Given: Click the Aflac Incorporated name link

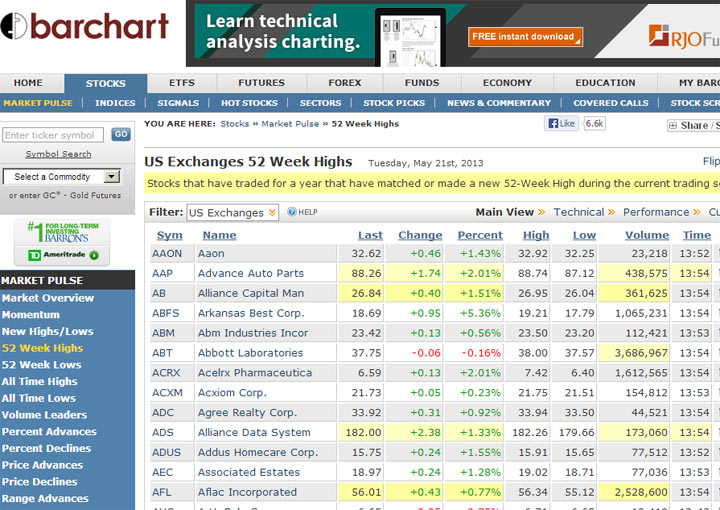Looking at the screenshot, I should pyautogui.click(x=247, y=492).
